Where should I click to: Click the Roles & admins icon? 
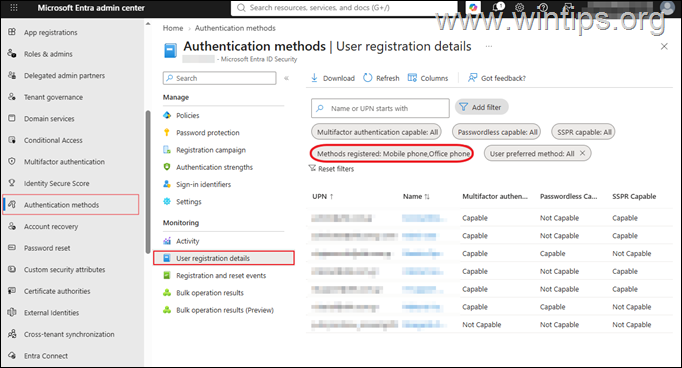[x=12, y=54]
